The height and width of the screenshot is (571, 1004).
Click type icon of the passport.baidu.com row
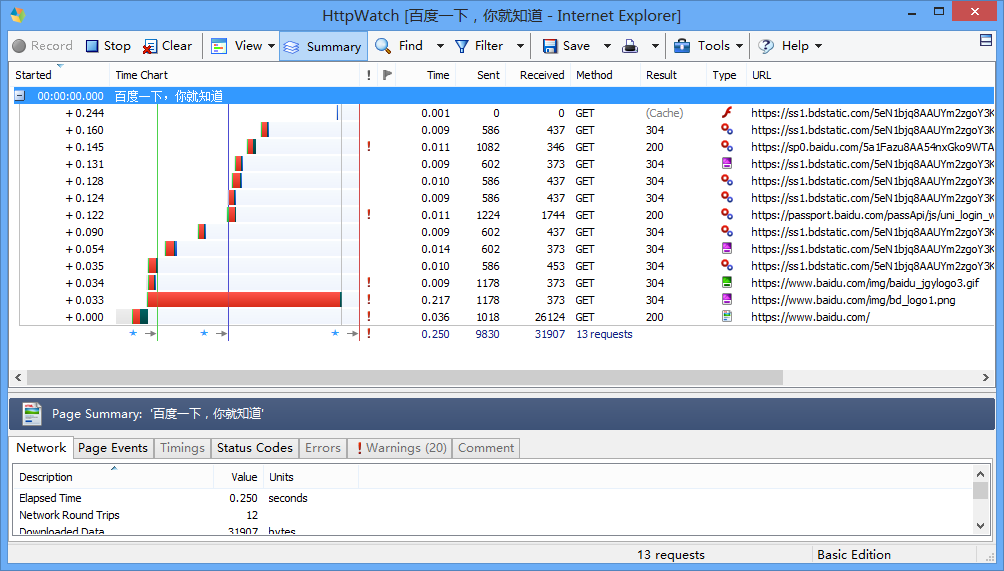tap(727, 214)
